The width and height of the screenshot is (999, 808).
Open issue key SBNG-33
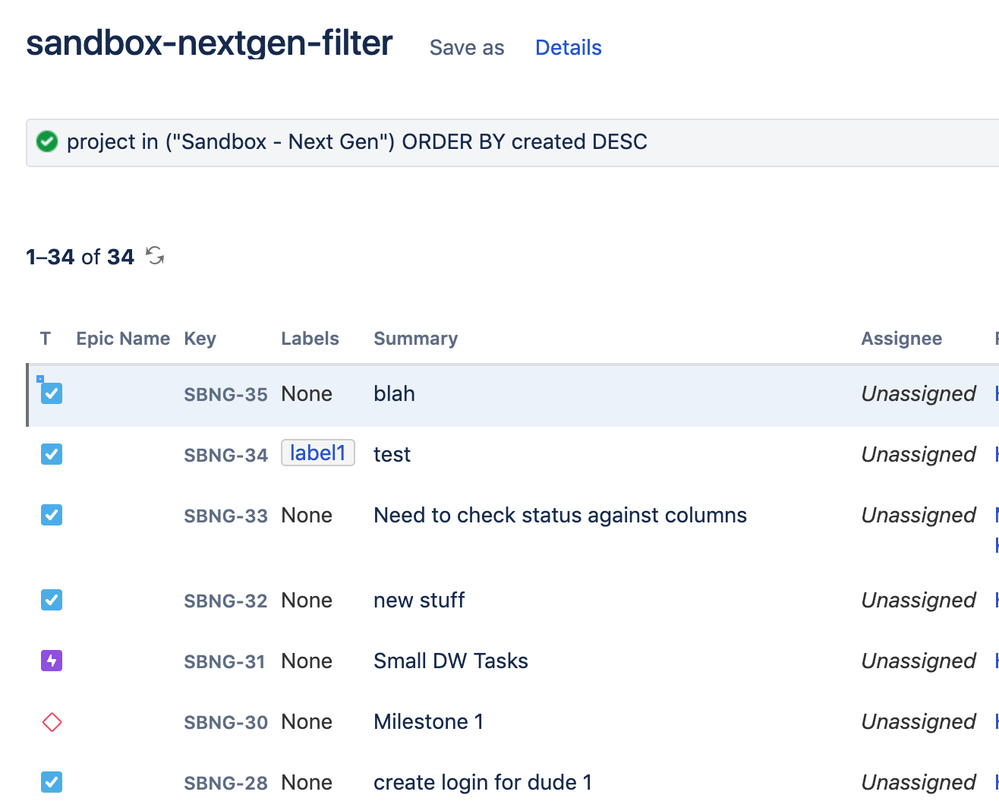226,516
